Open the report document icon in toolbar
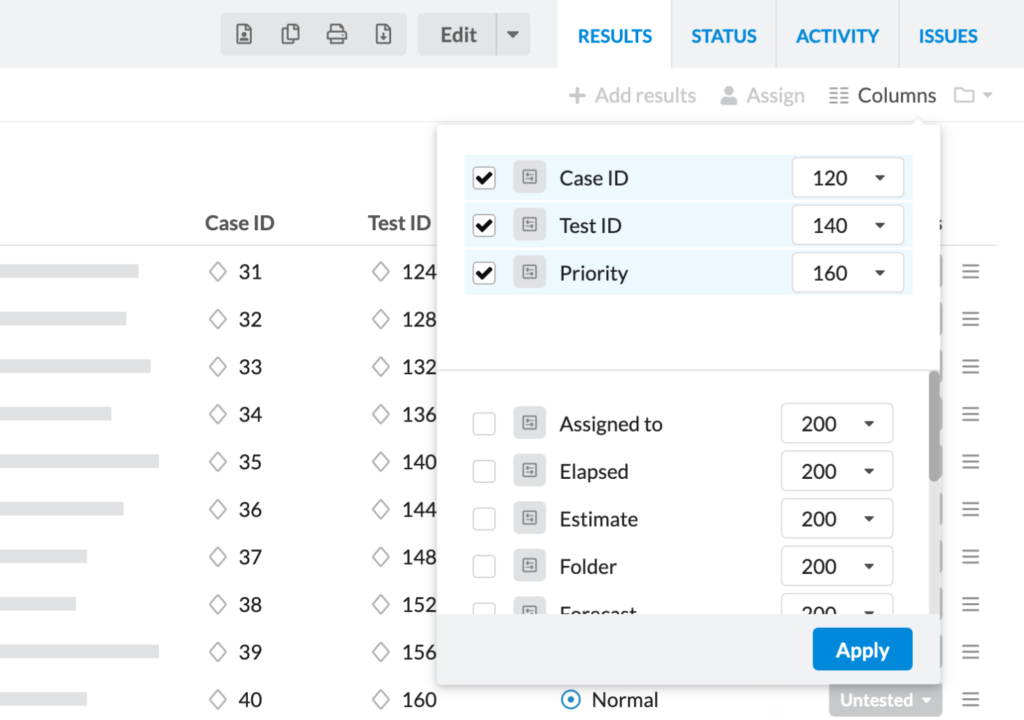1024x720 pixels. (243, 33)
